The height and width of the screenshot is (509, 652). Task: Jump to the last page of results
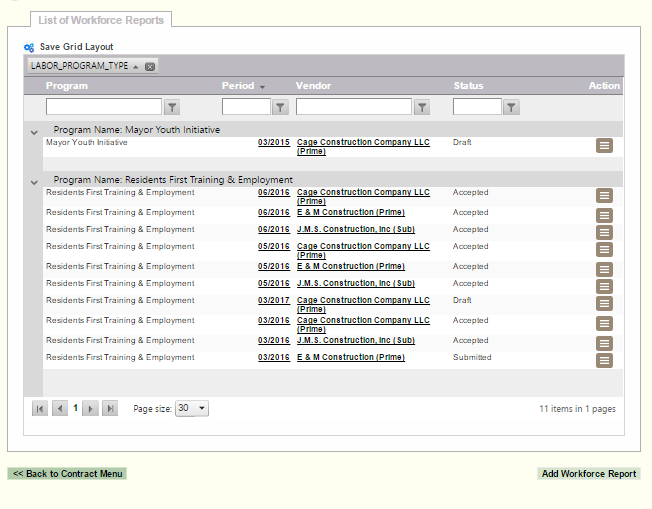110,408
